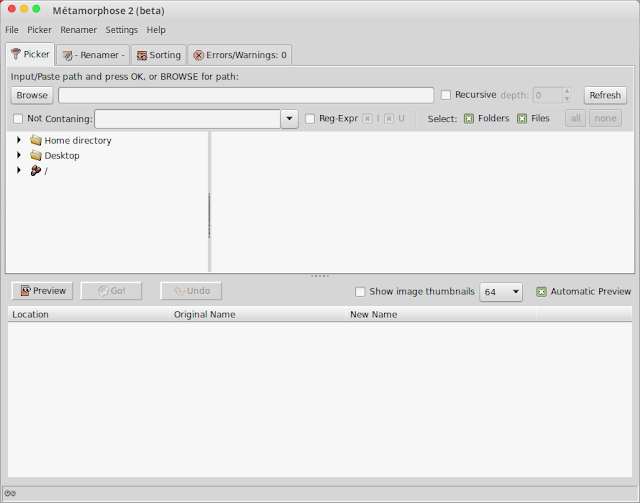Click the Original Name column header
The width and height of the screenshot is (640, 503).
[x=258, y=314]
